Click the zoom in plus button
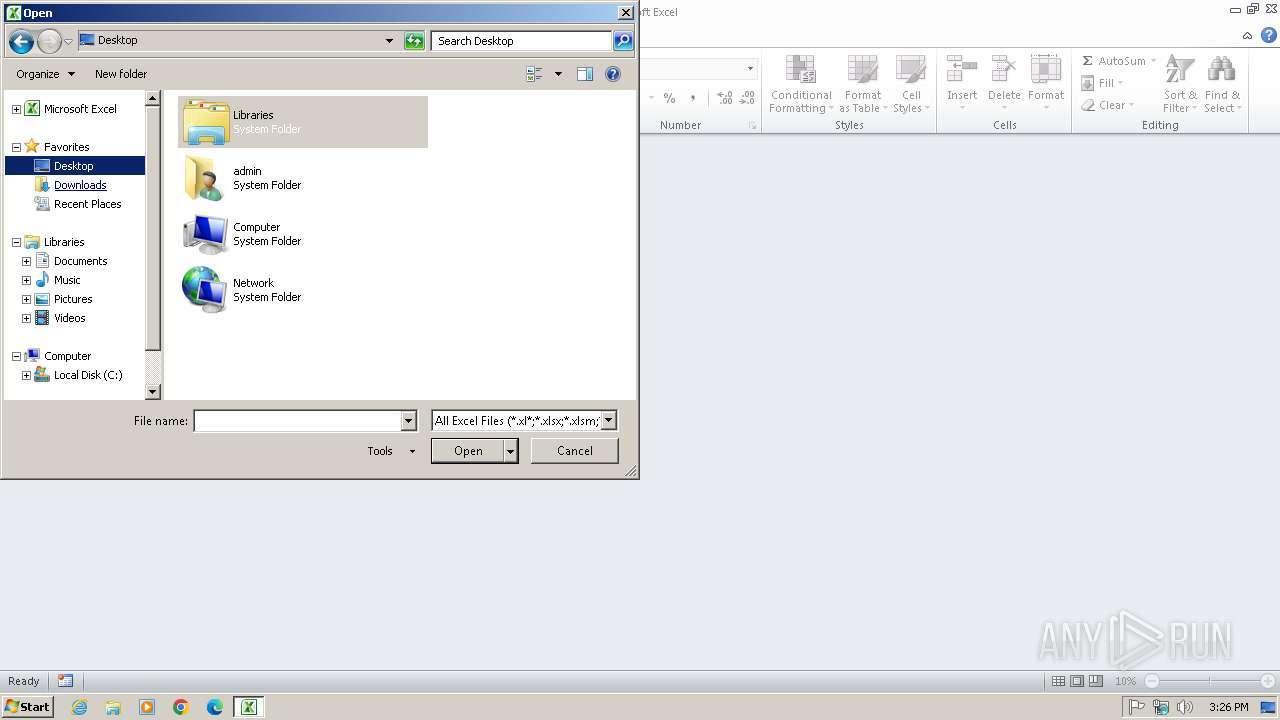The width and height of the screenshot is (1280, 720). tap(1267, 681)
